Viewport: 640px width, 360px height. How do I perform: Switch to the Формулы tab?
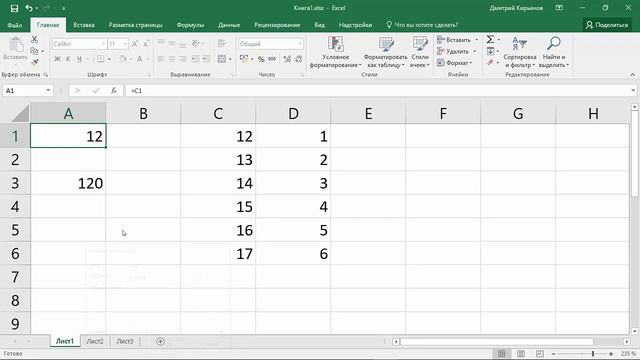tap(190, 25)
